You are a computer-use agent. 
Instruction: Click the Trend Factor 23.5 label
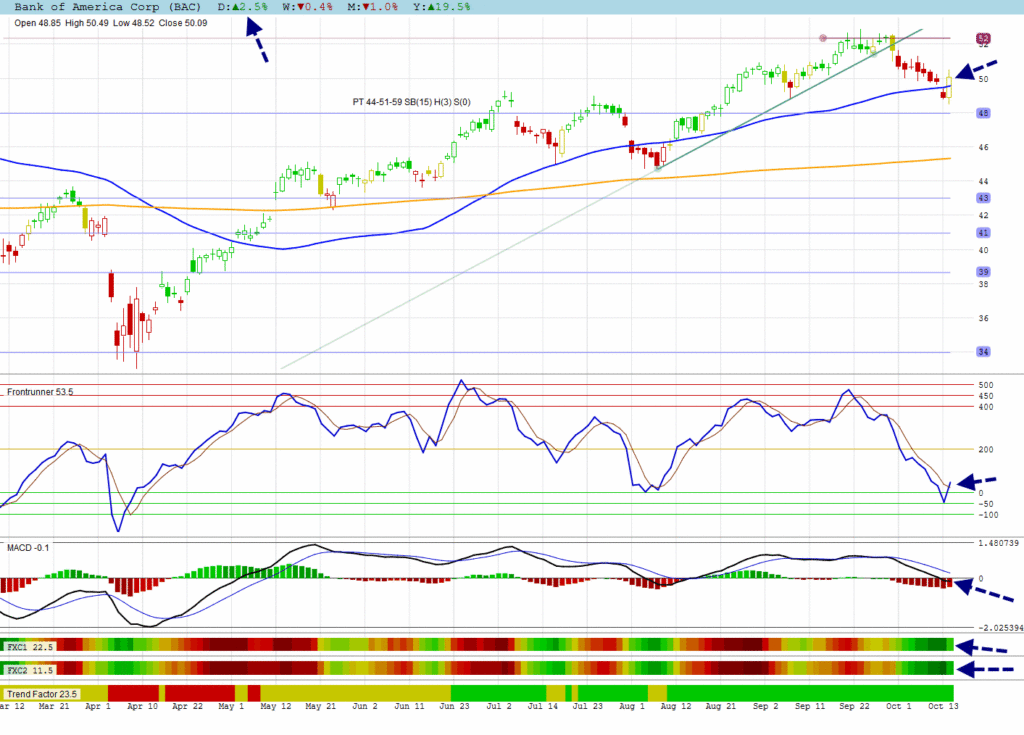click(41, 693)
